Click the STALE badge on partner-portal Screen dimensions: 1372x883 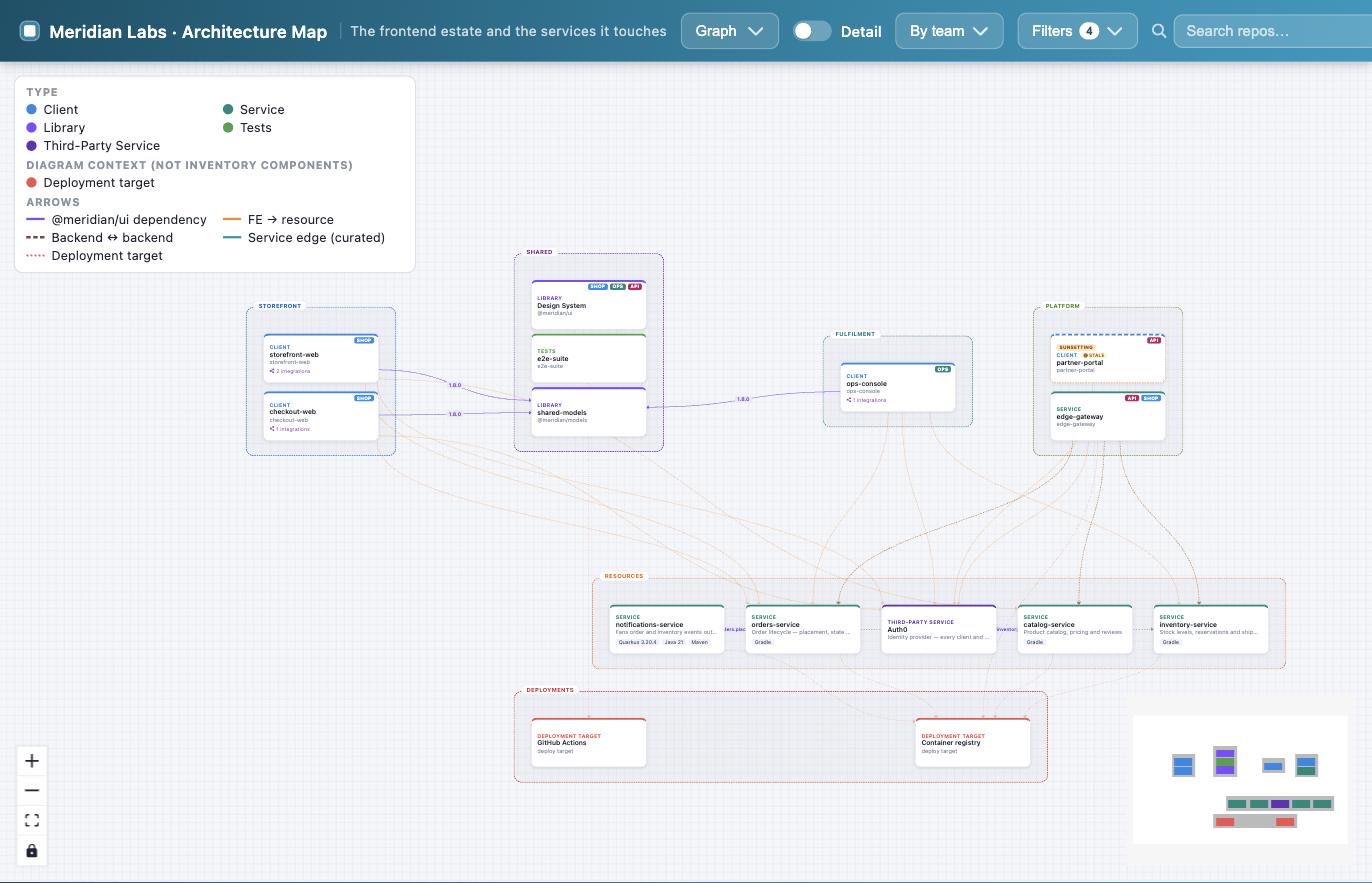click(1094, 355)
